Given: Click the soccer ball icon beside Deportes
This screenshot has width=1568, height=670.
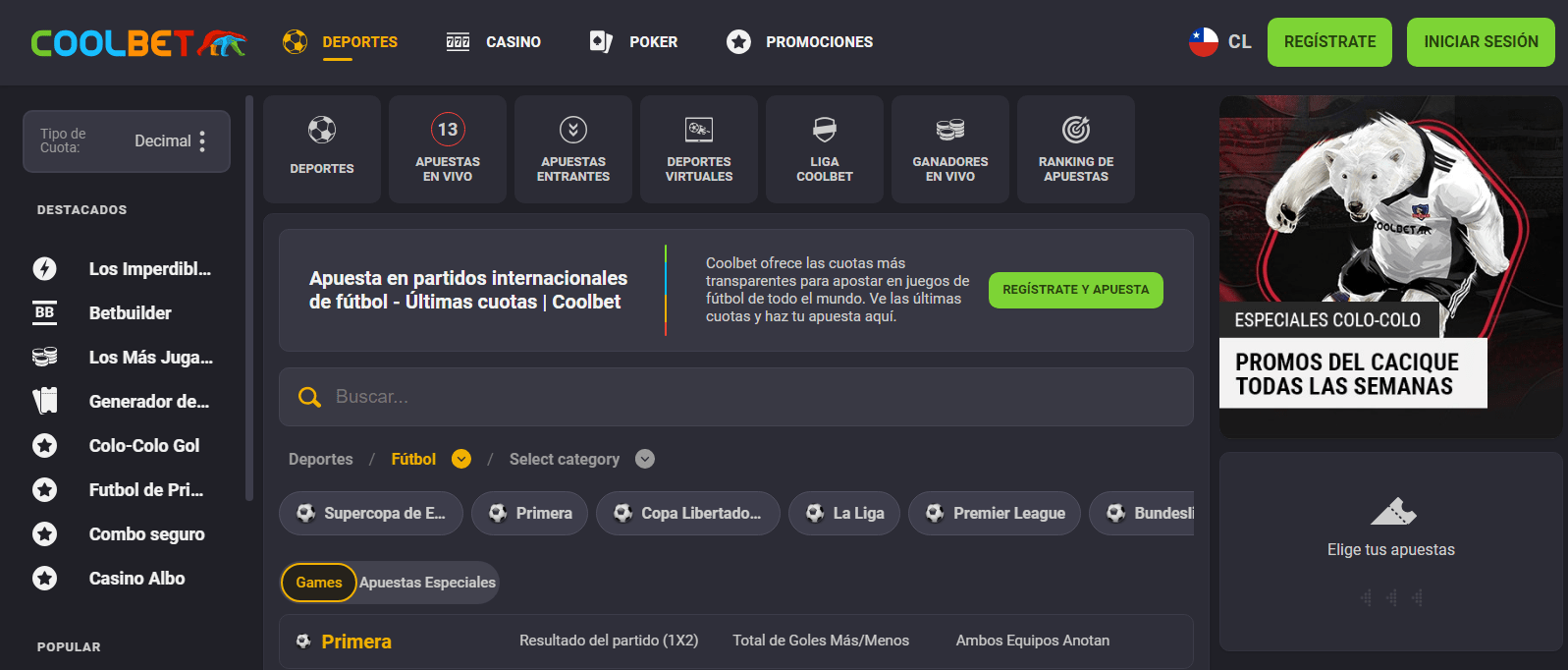Looking at the screenshot, I should point(295,41).
